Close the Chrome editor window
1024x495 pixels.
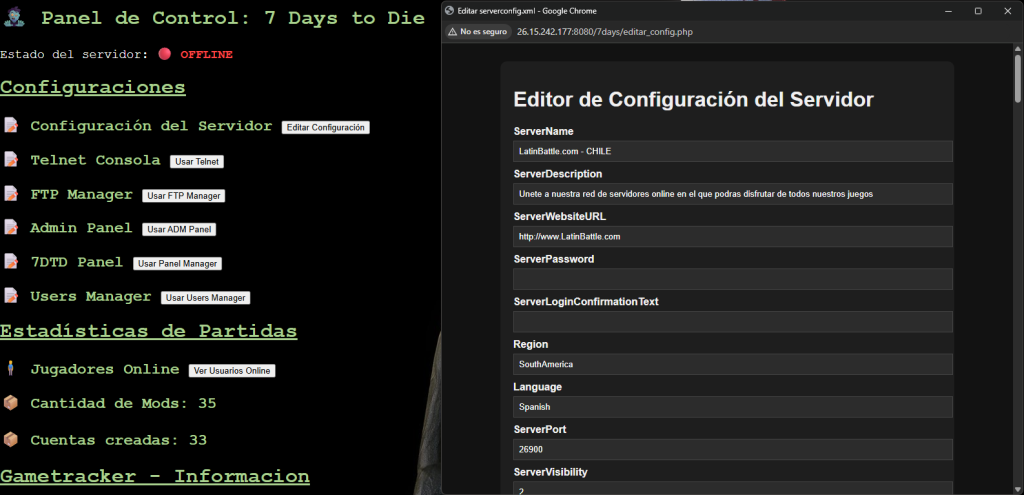point(1006,10)
